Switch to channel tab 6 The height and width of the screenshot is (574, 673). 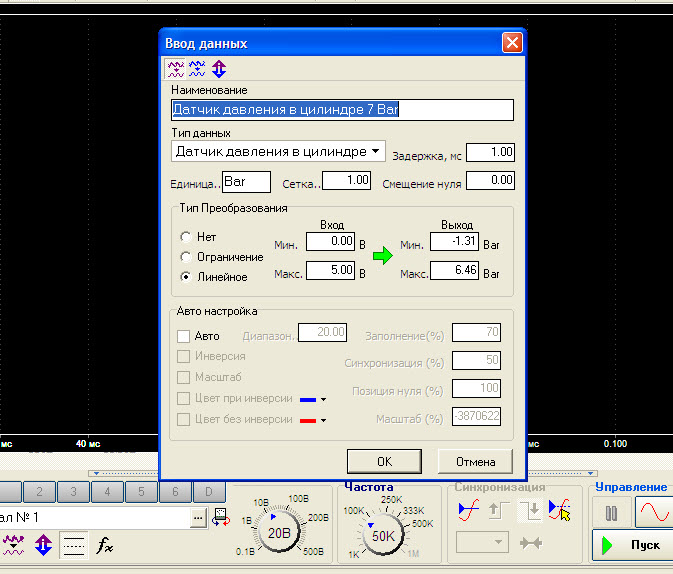pos(175,492)
